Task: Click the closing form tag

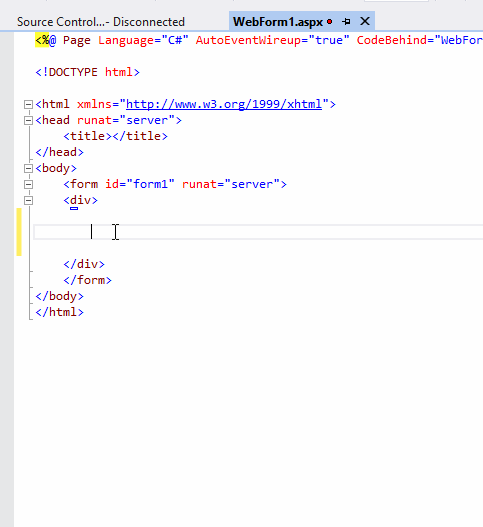Action: point(87,280)
